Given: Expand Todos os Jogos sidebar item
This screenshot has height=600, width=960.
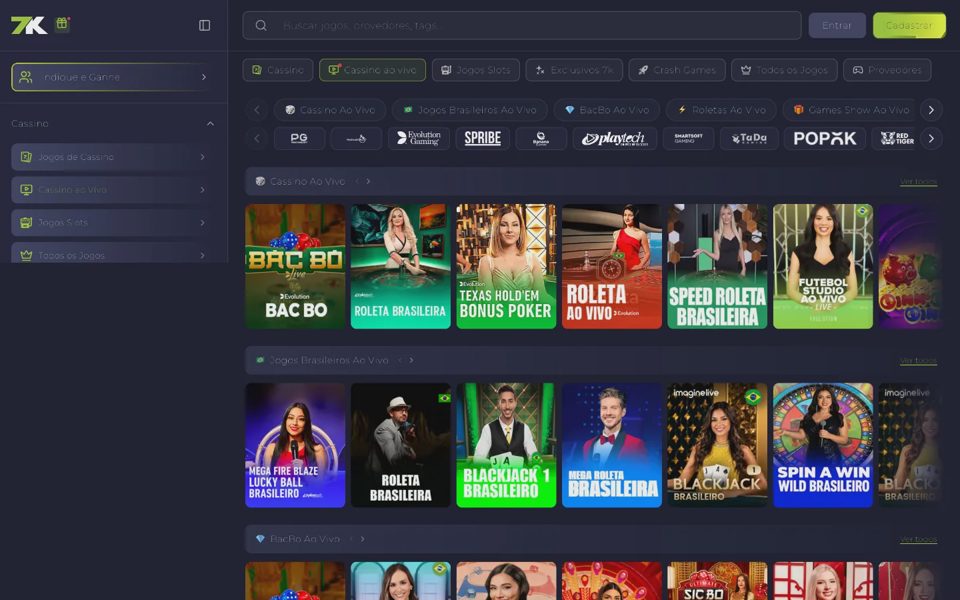Looking at the screenshot, I should [114, 253].
